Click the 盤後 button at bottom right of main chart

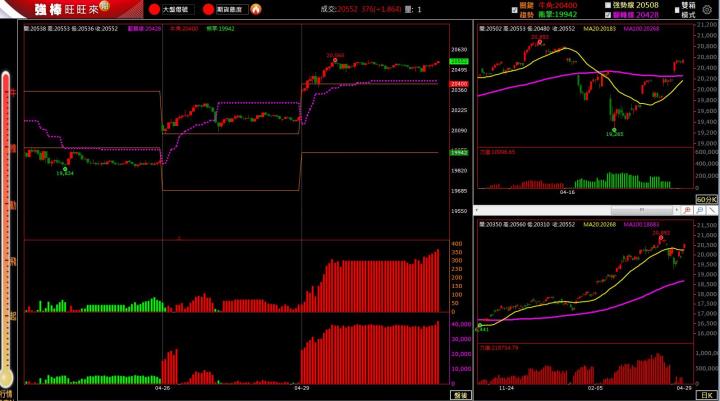459,396
